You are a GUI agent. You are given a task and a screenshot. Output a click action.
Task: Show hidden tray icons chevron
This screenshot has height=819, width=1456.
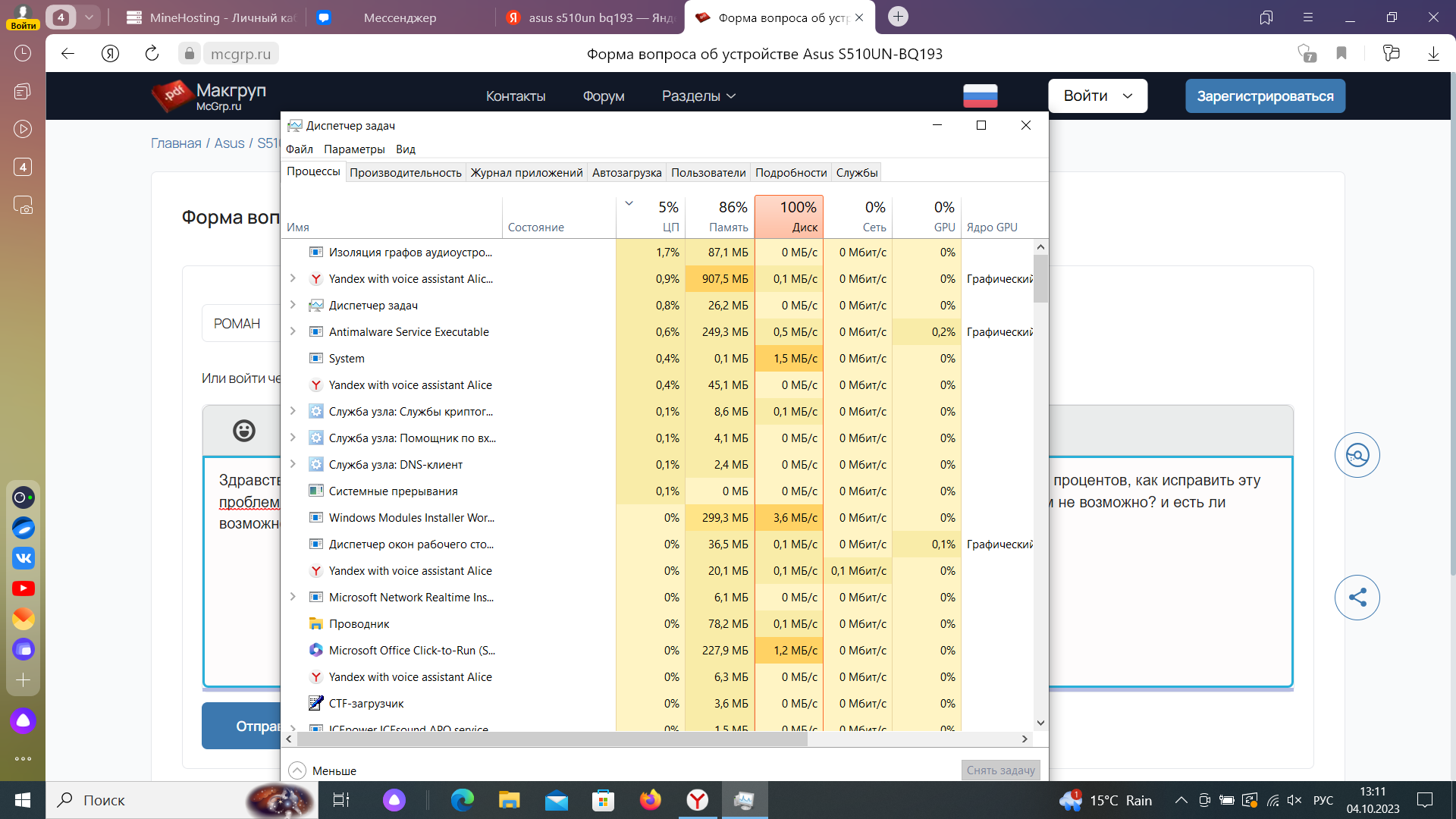pos(1181,800)
